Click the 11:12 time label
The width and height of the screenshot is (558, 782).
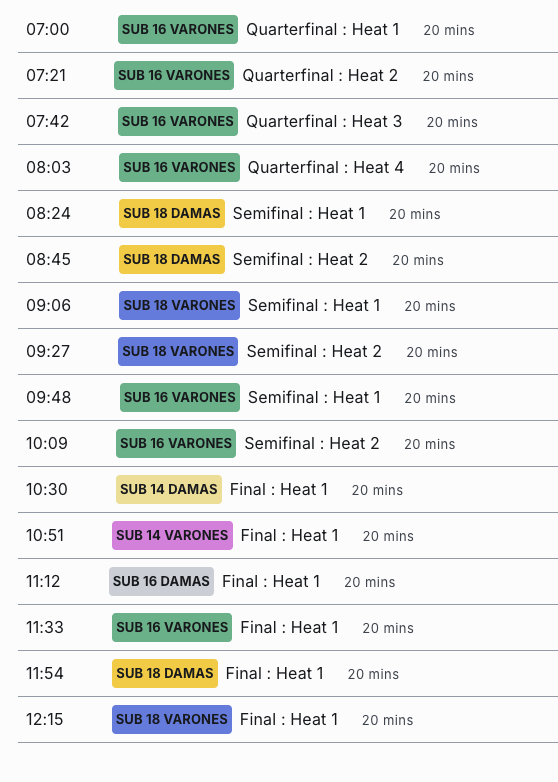(43, 581)
